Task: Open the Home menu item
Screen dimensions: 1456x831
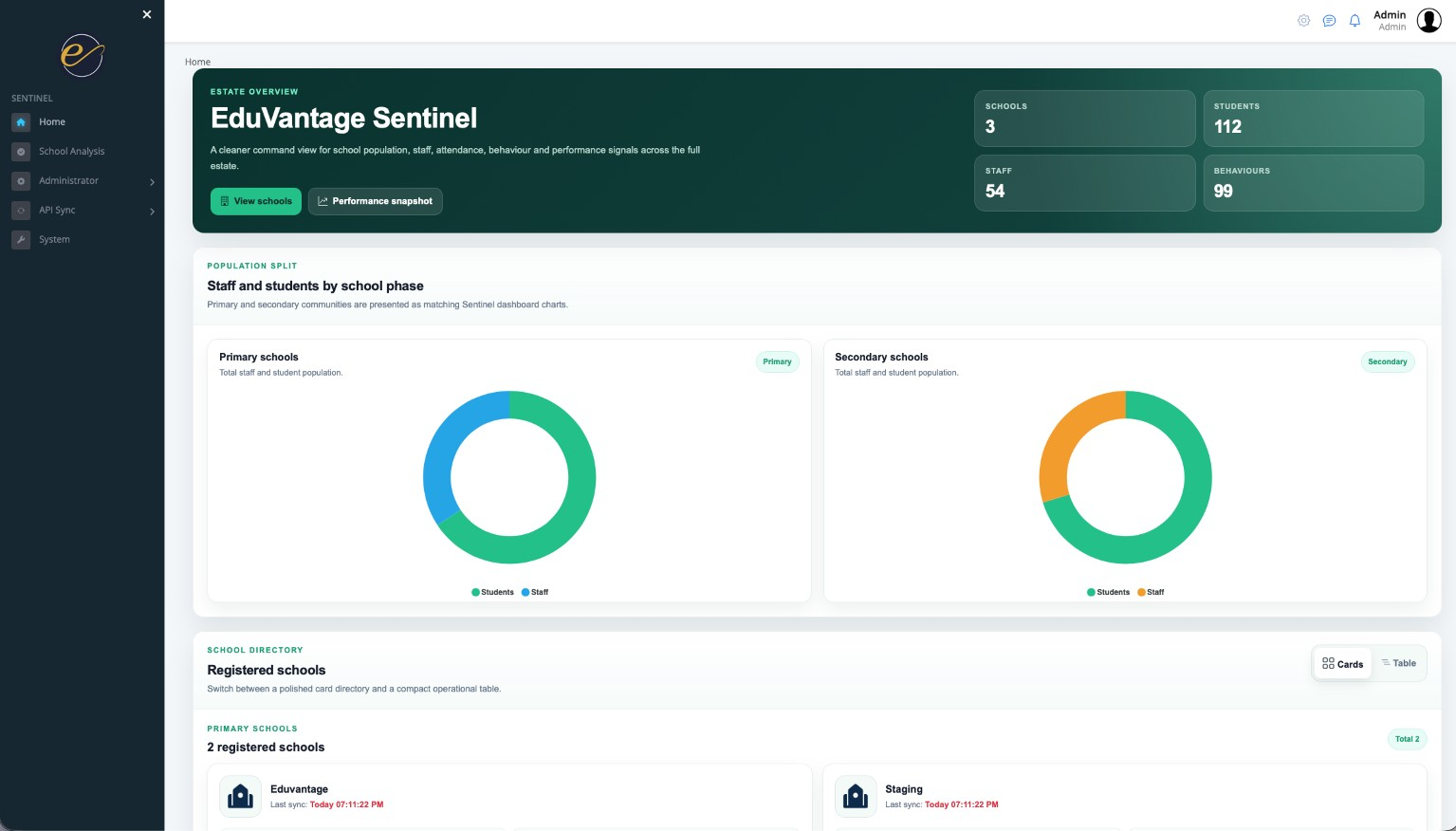Action: coord(52,122)
